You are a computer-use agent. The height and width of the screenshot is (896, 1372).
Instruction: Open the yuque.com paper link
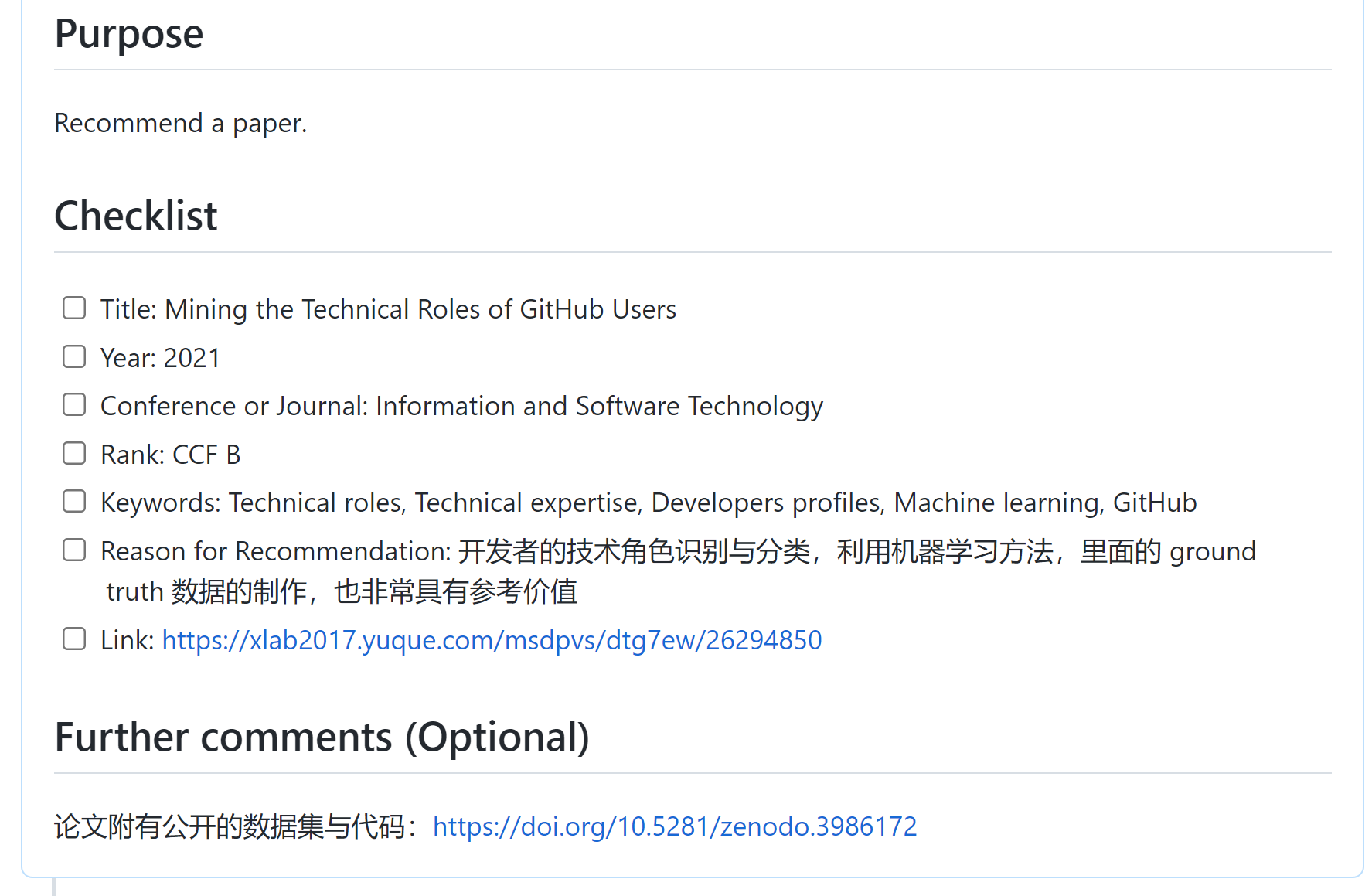(x=491, y=640)
